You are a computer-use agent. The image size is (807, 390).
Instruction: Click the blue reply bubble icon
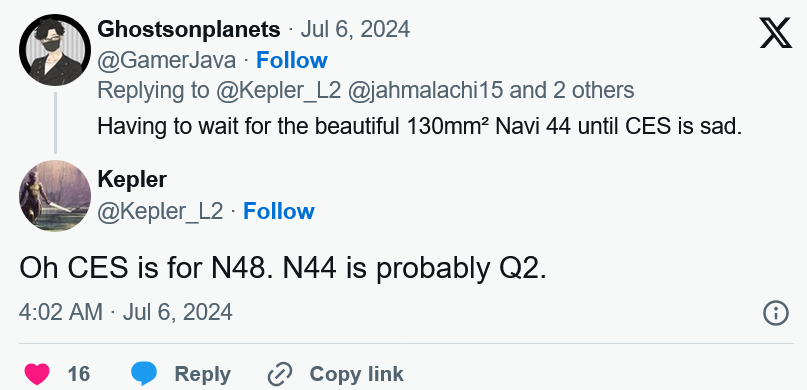[x=144, y=374]
